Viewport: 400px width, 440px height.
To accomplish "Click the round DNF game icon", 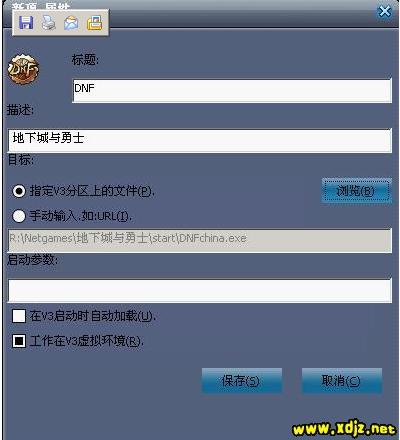I will click(x=23, y=69).
